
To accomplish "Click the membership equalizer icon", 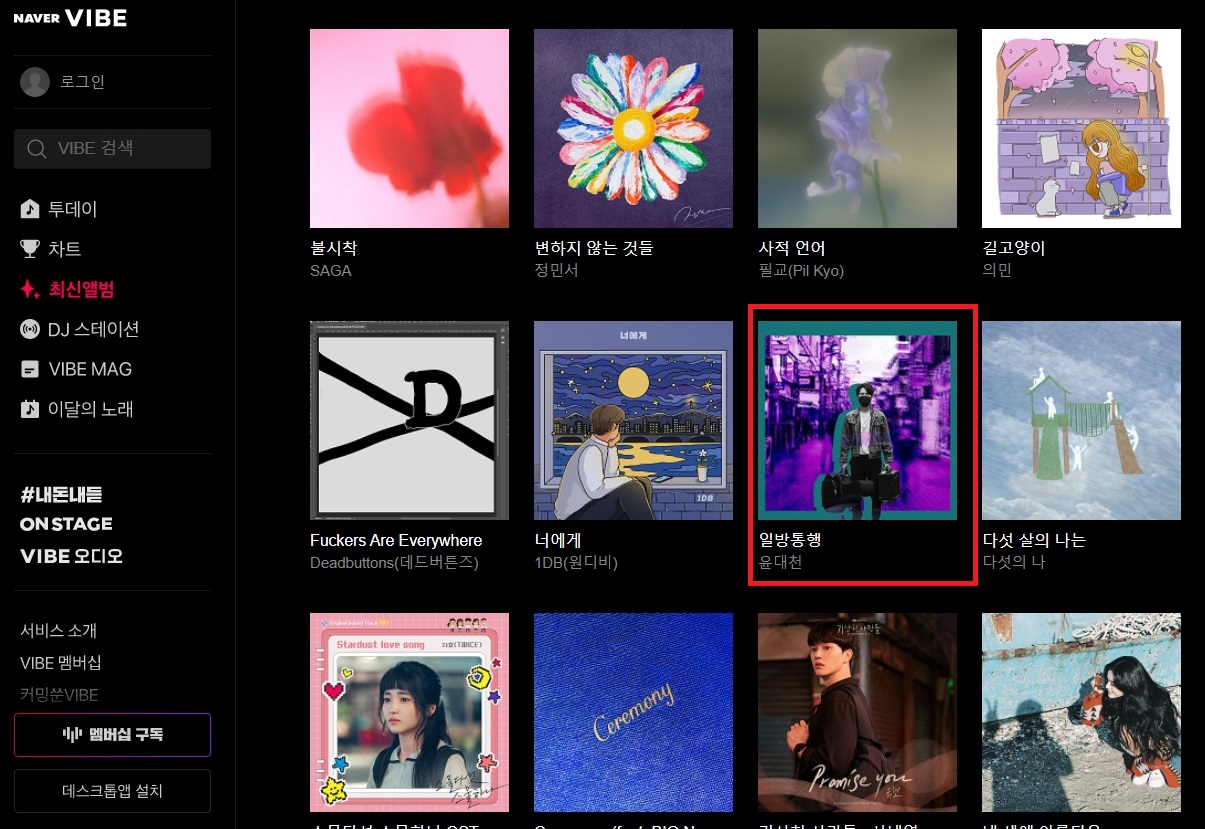I will pos(72,735).
